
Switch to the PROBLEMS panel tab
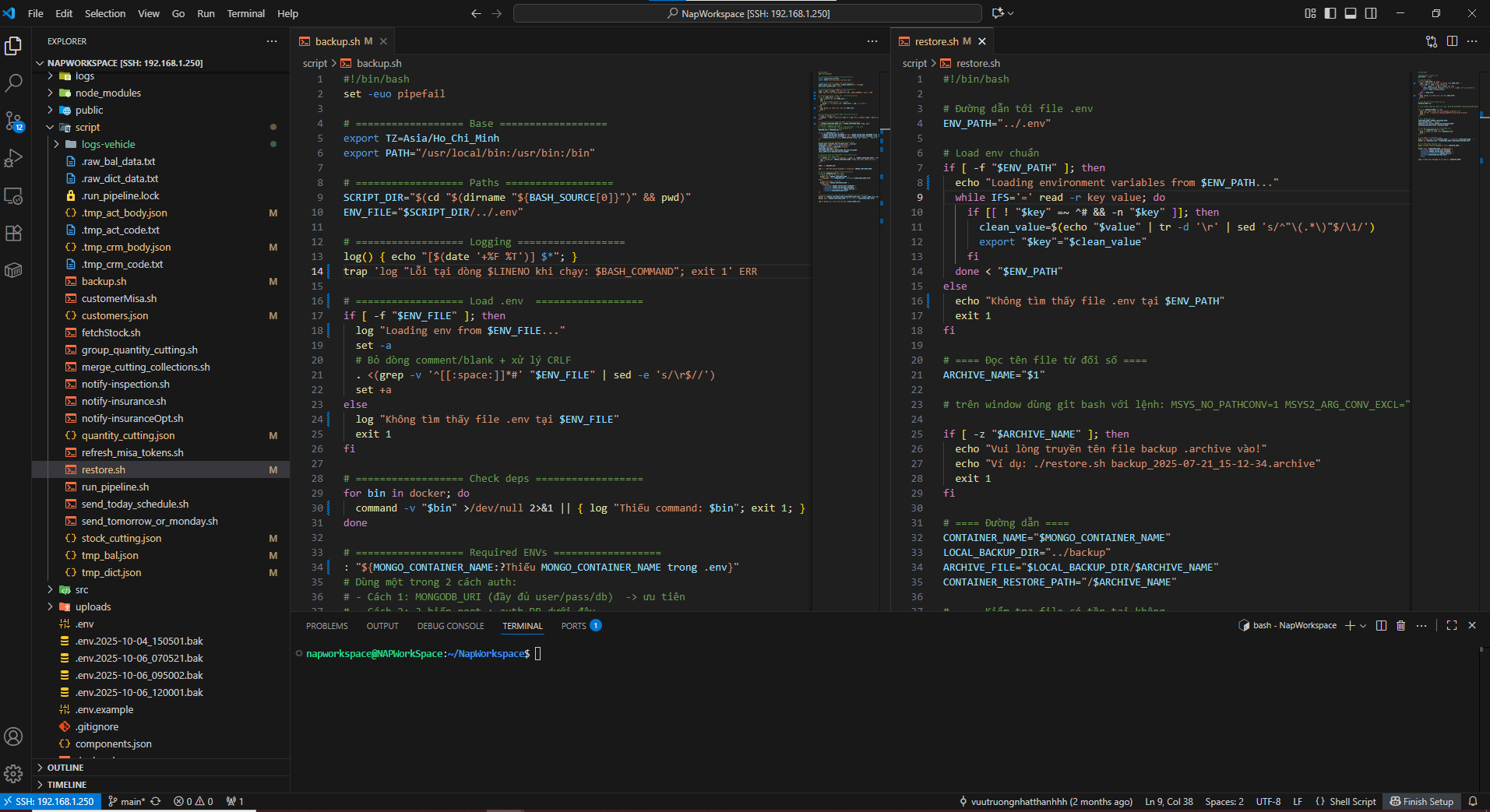(326, 626)
